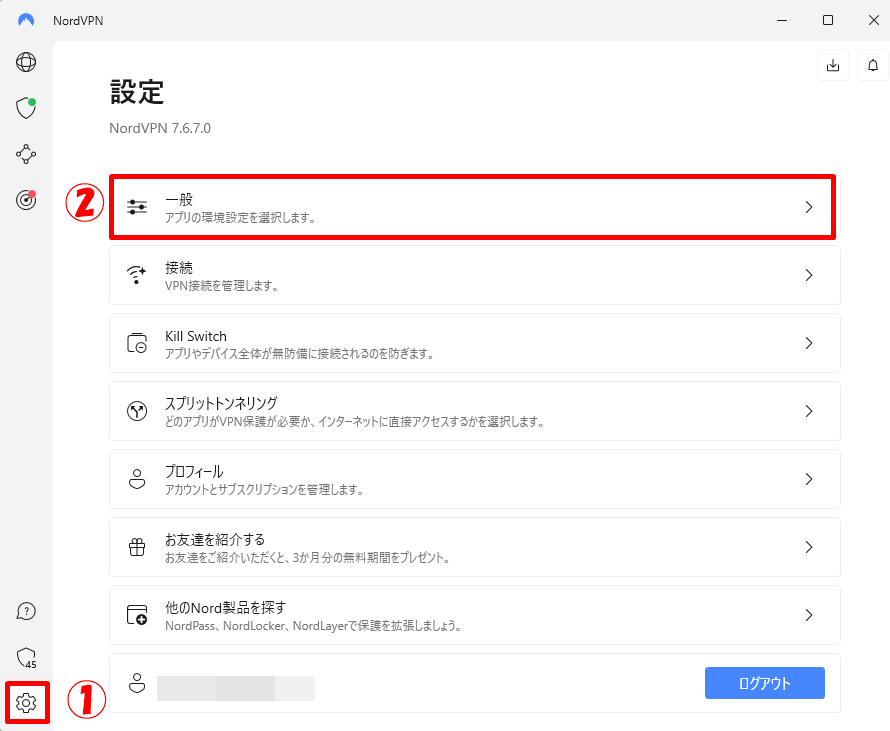Click the ログアウト button
890x731 pixels.
765,683
